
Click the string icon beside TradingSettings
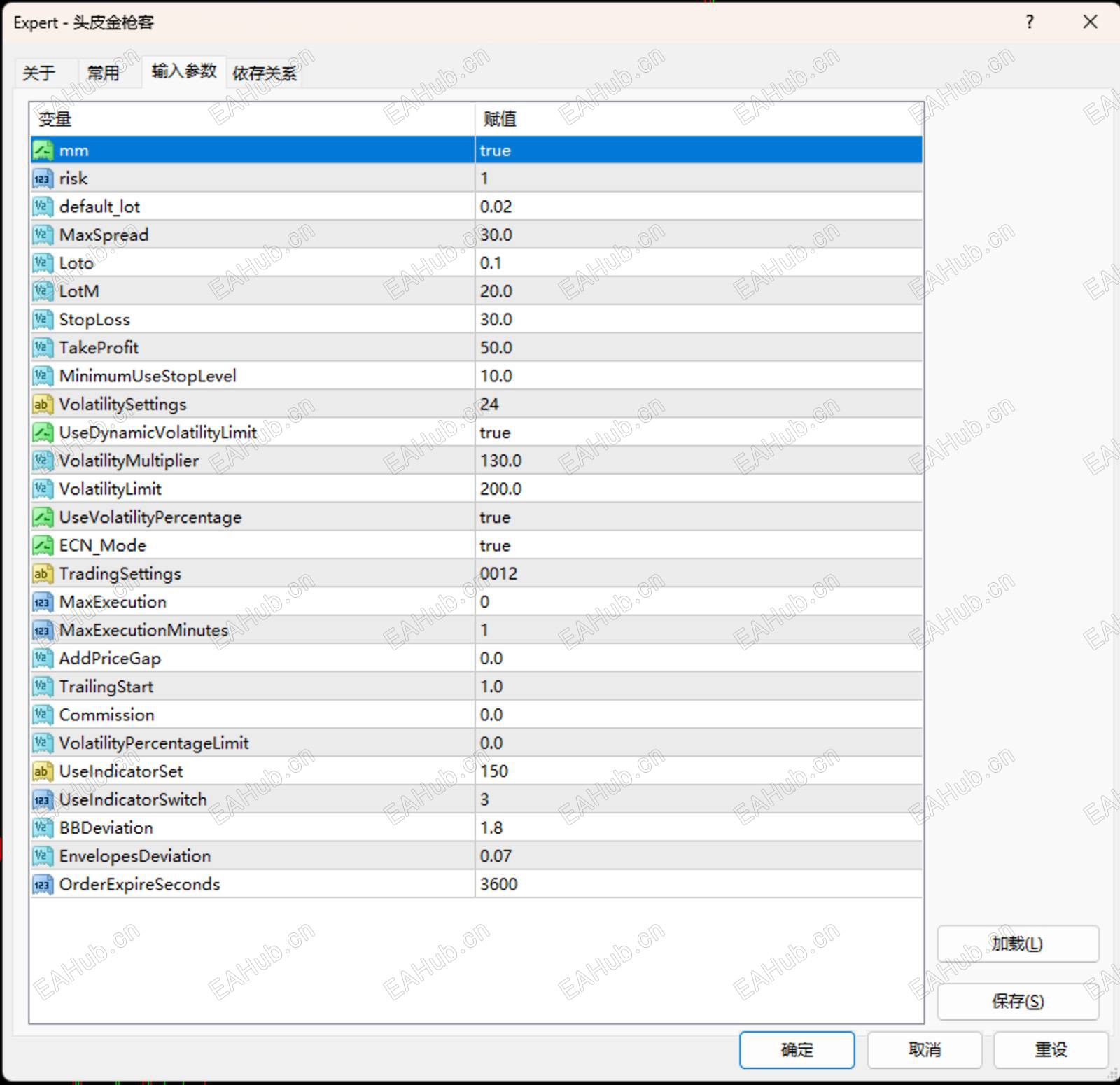[43, 574]
